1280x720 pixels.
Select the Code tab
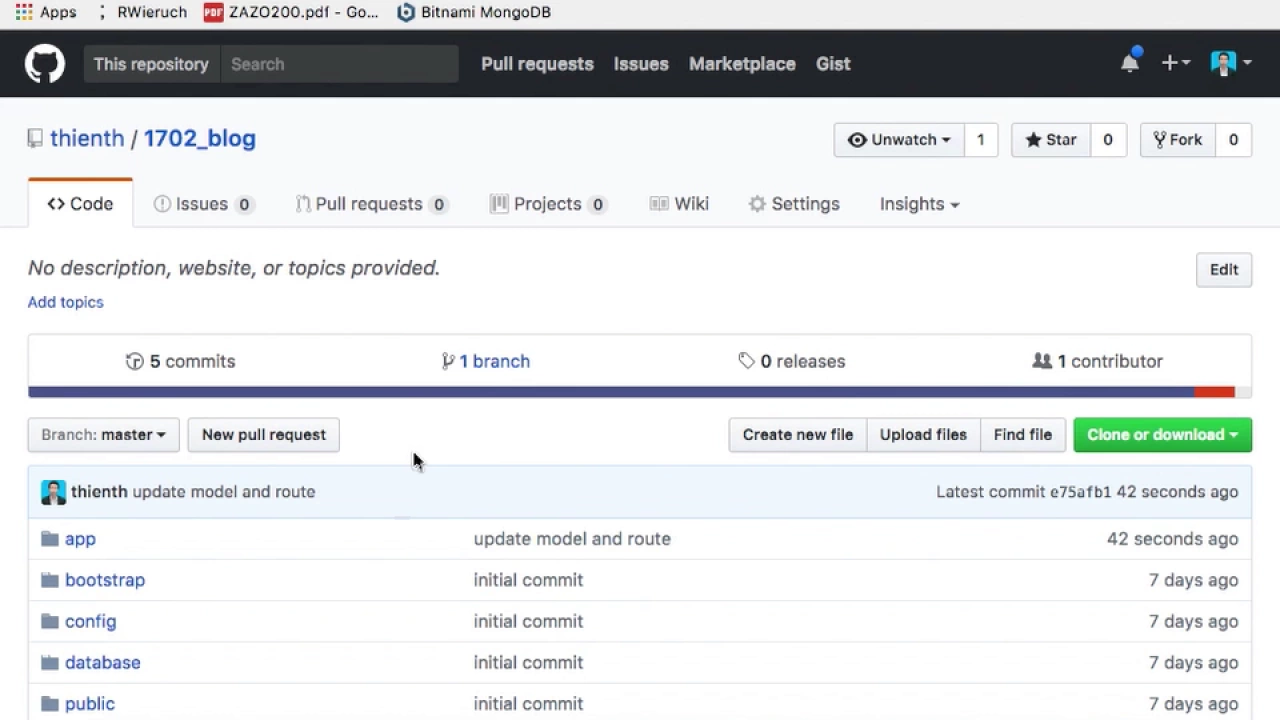[x=80, y=204]
